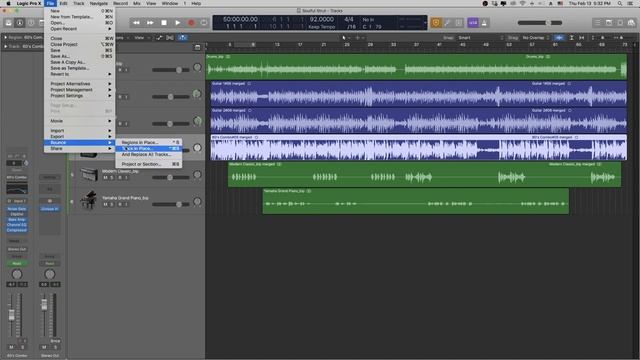Open the Mix menu in menu bar

point(137,3)
